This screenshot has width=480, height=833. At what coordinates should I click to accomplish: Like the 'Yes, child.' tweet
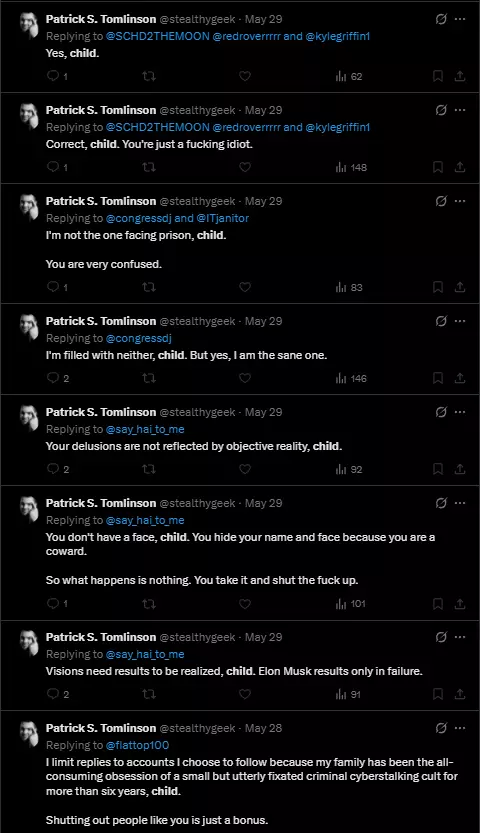(x=245, y=76)
